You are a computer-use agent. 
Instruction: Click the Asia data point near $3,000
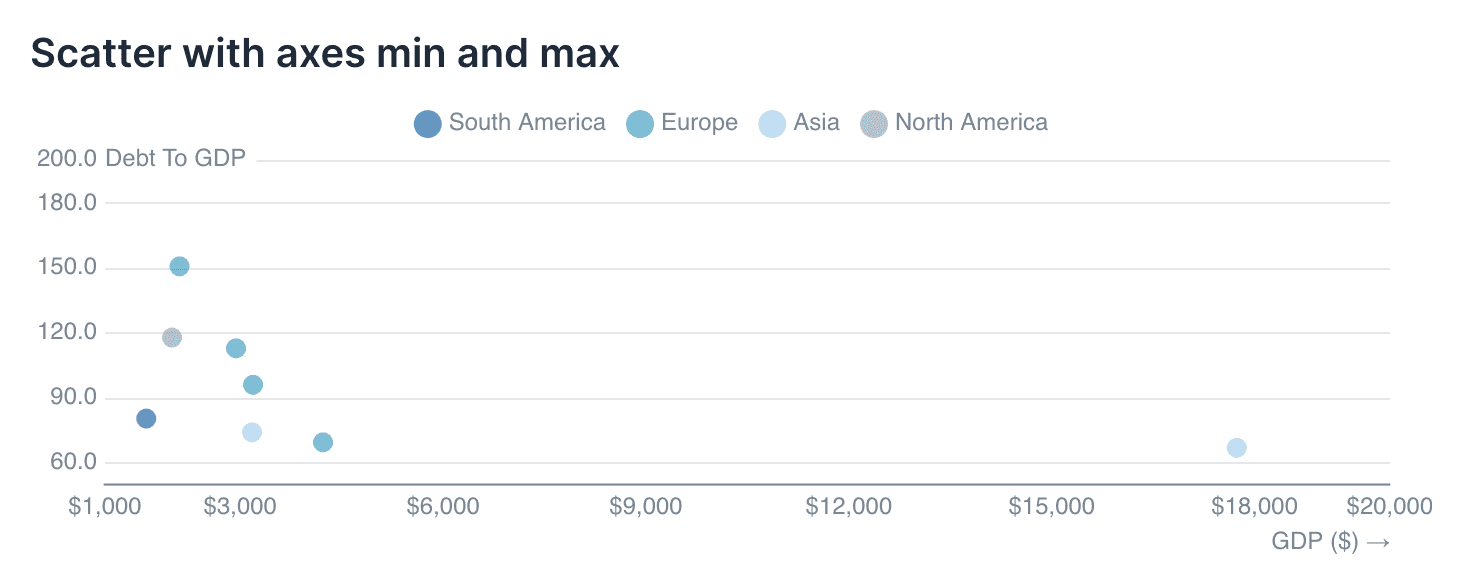point(252,433)
